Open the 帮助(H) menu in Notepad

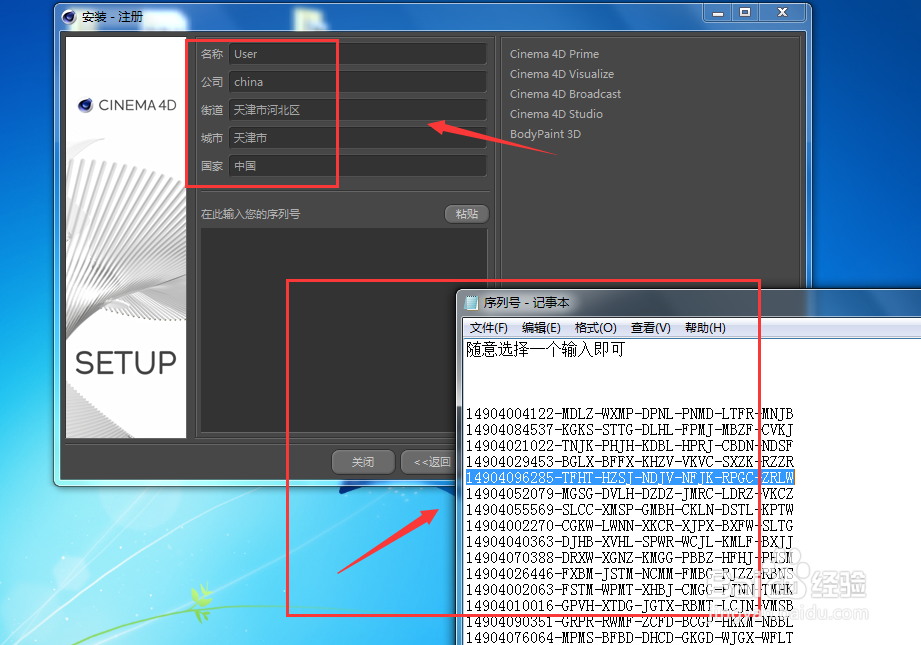705,328
